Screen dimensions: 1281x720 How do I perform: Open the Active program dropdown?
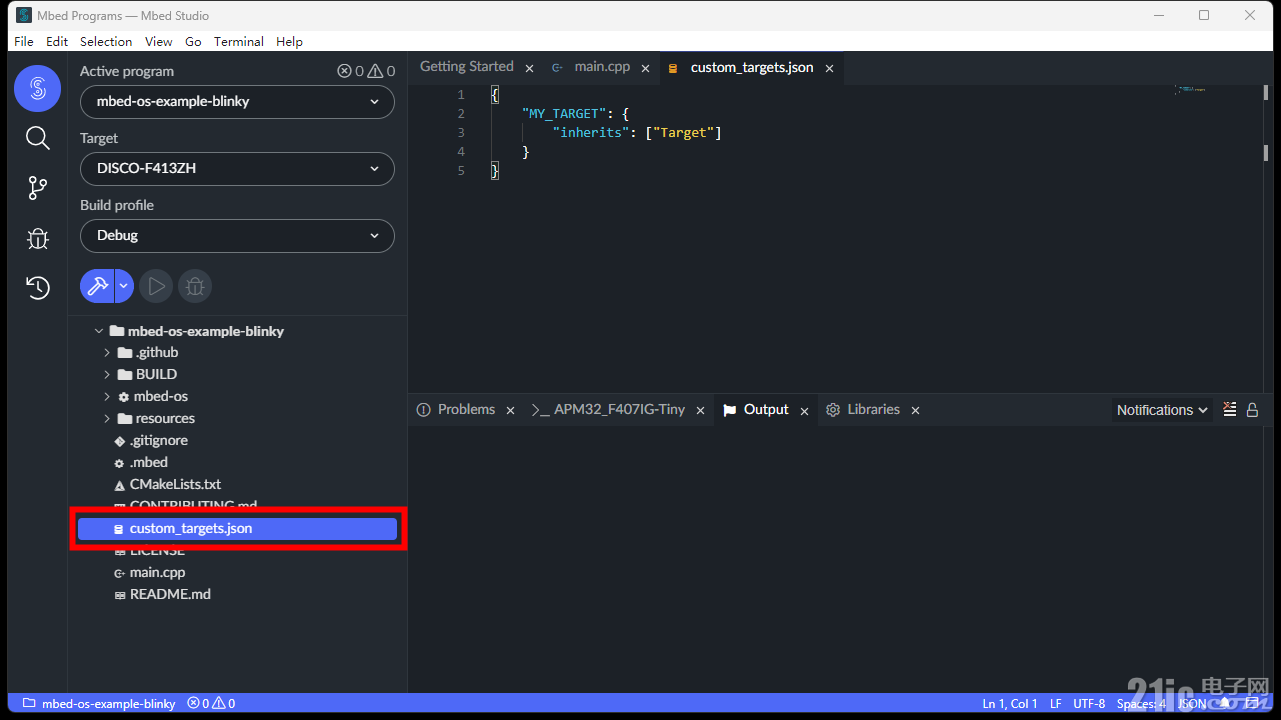237,101
